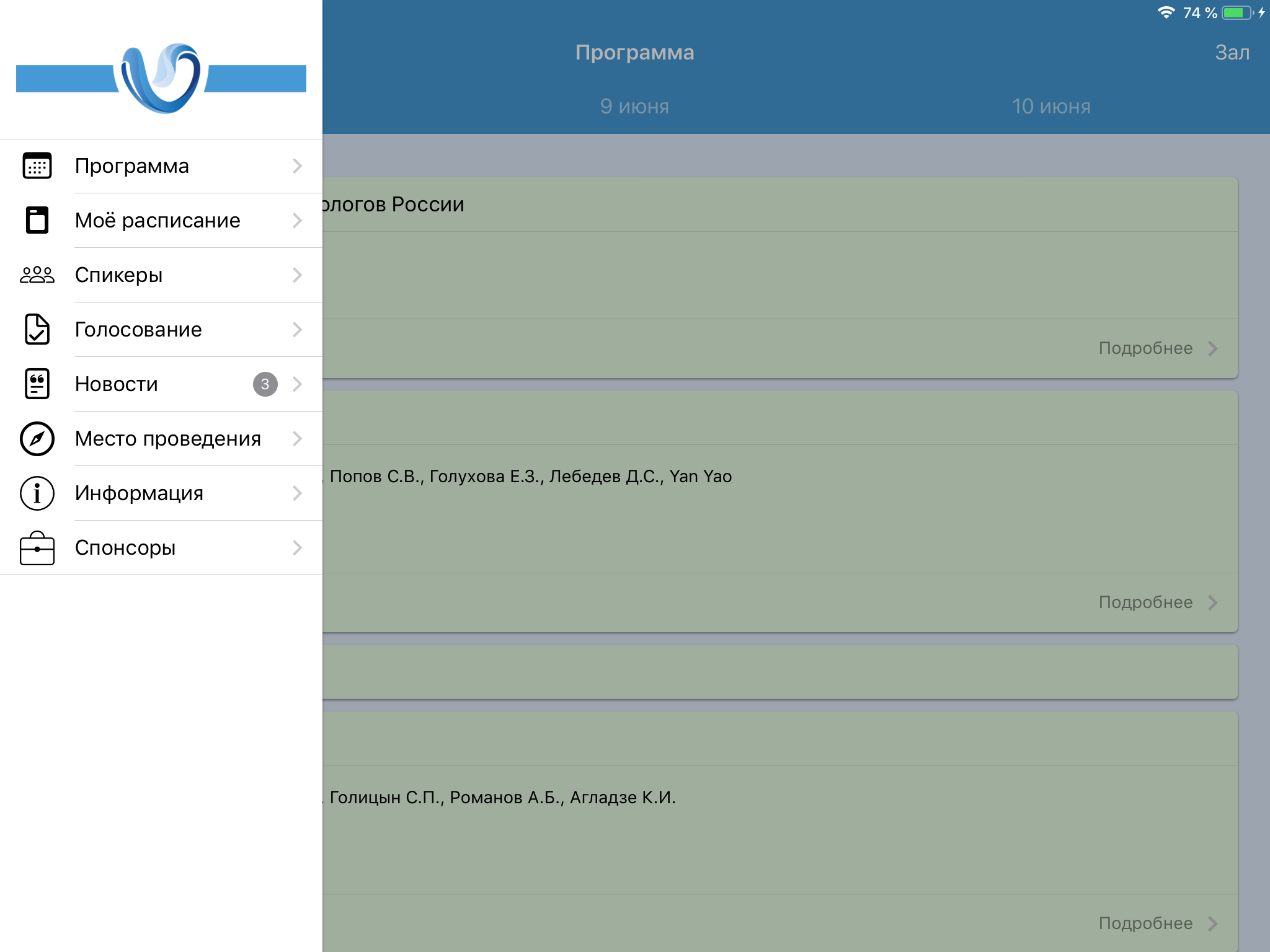Open the Новости badge showing 3

tap(265, 384)
